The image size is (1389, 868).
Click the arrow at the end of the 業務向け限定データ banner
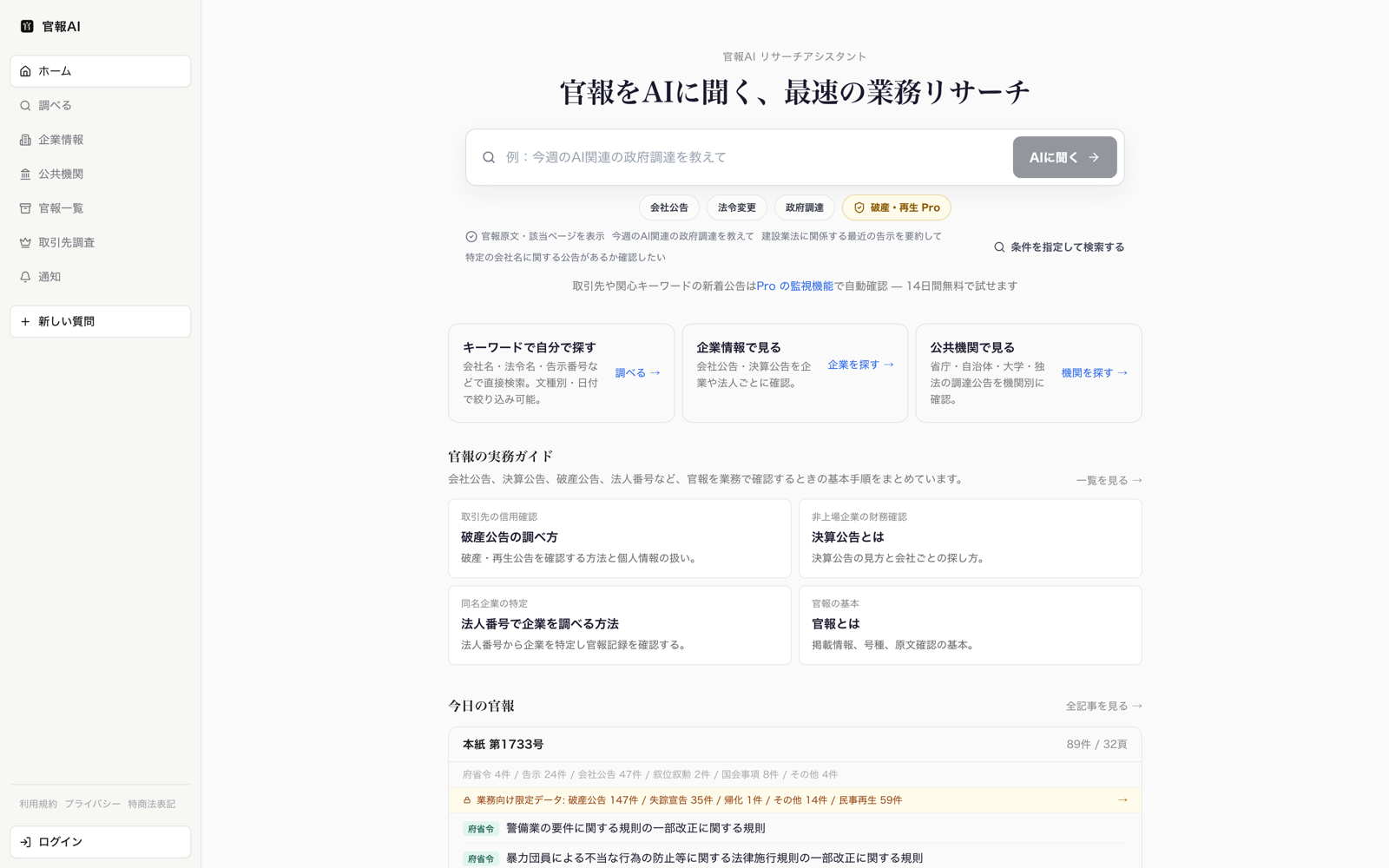1122,800
